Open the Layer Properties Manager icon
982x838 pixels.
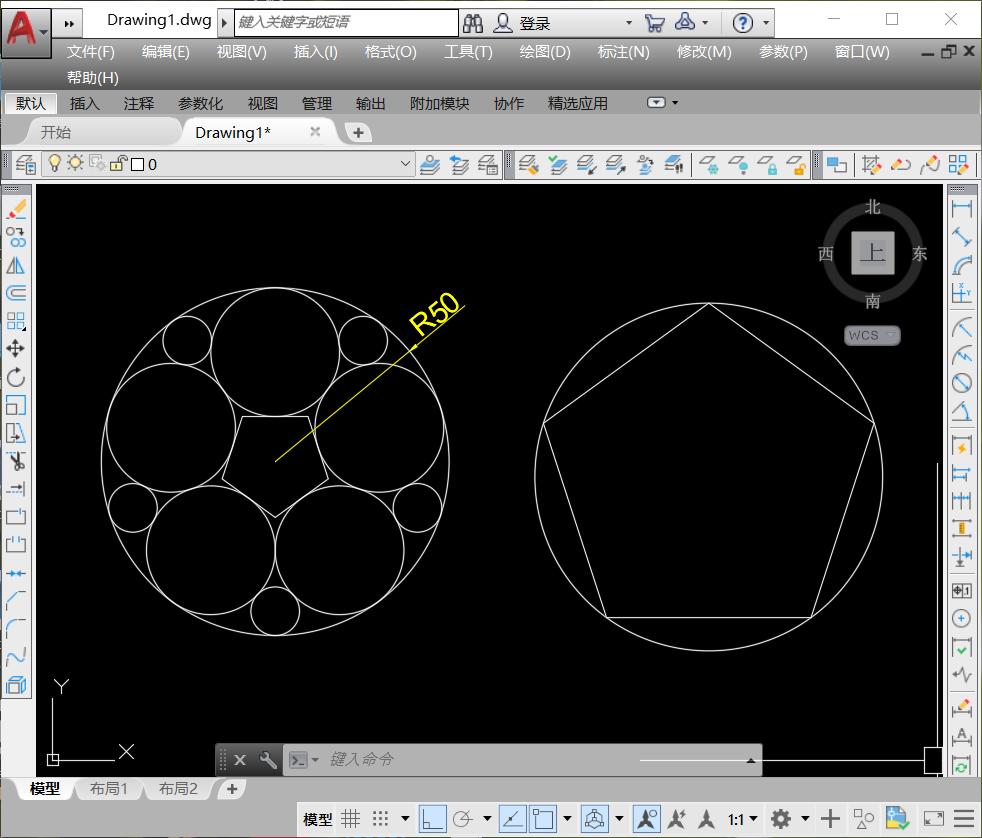[25, 164]
